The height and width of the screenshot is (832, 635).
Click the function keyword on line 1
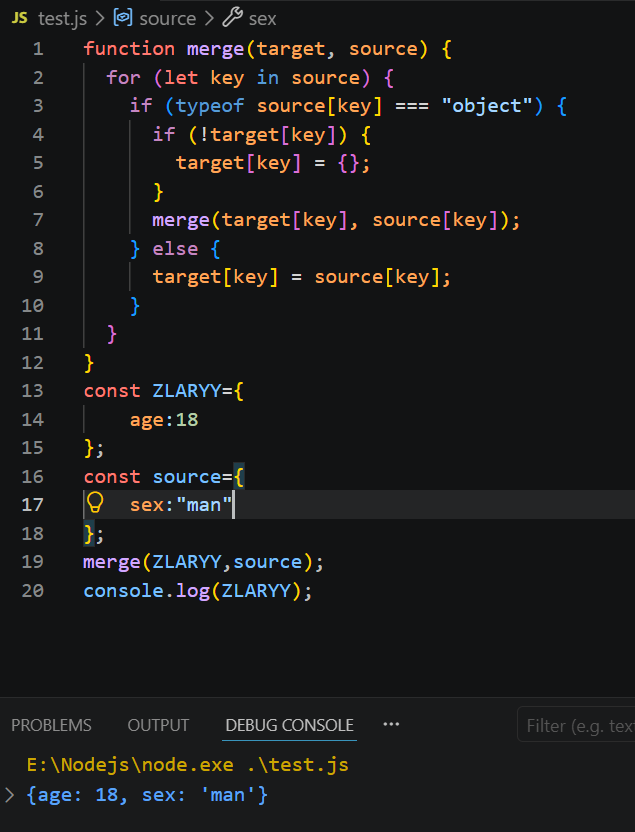point(129,49)
